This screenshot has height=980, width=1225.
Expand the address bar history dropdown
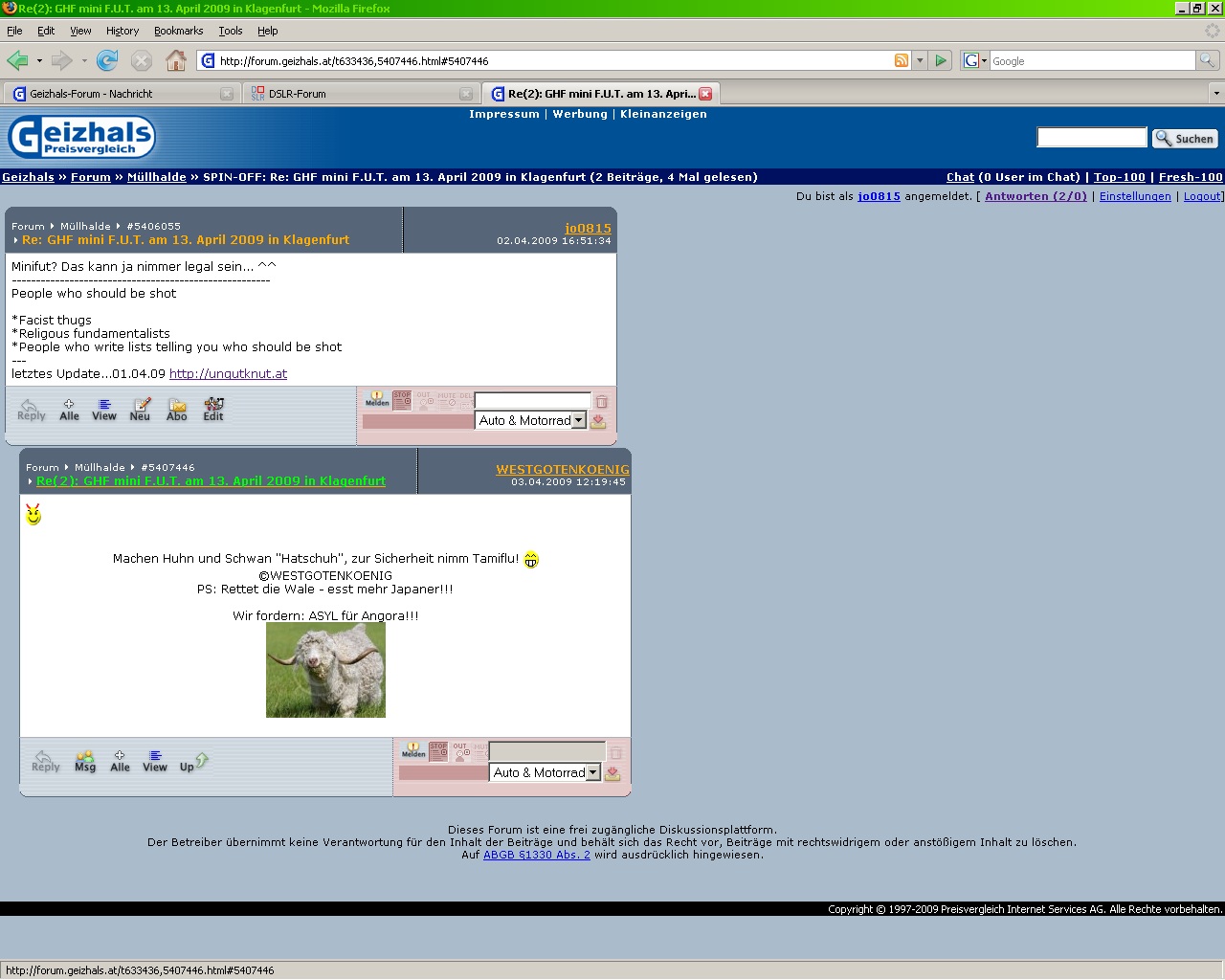point(920,61)
